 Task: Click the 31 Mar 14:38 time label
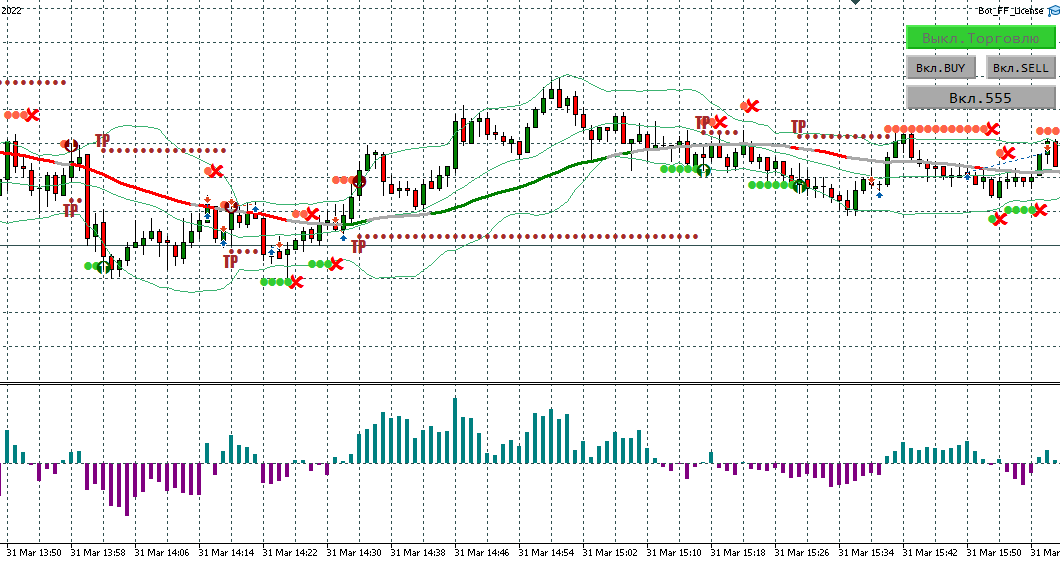[418, 553]
